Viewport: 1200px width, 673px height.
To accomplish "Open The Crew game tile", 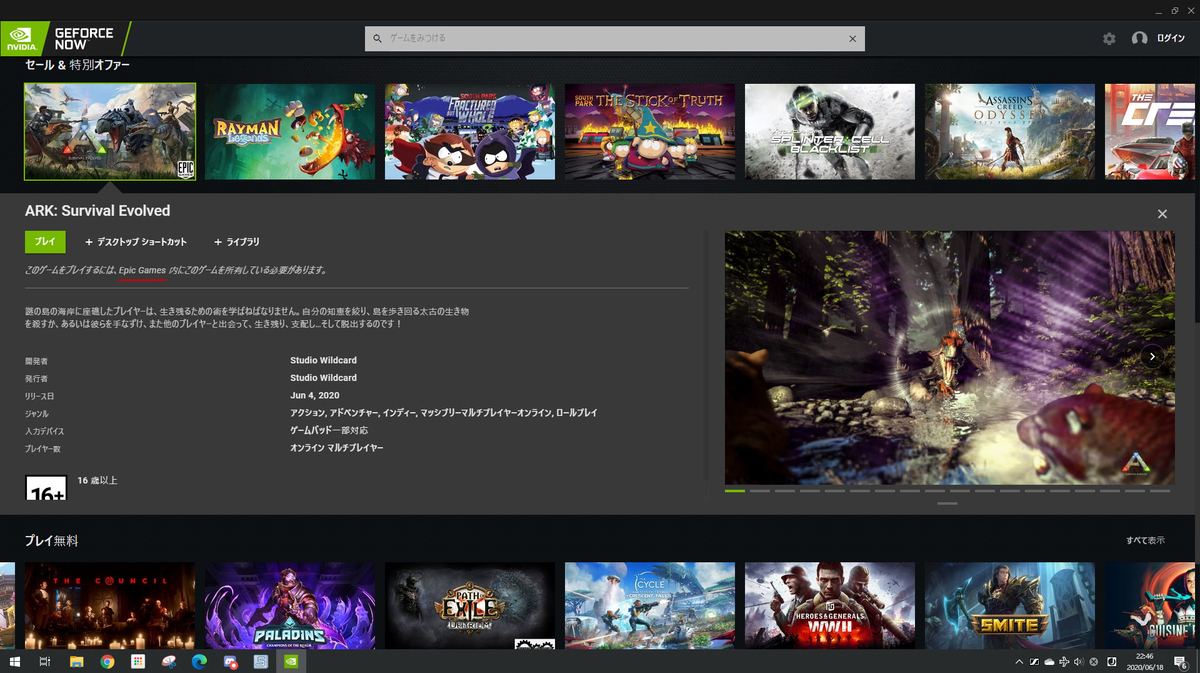I will pyautogui.click(x=1152, y=131).
